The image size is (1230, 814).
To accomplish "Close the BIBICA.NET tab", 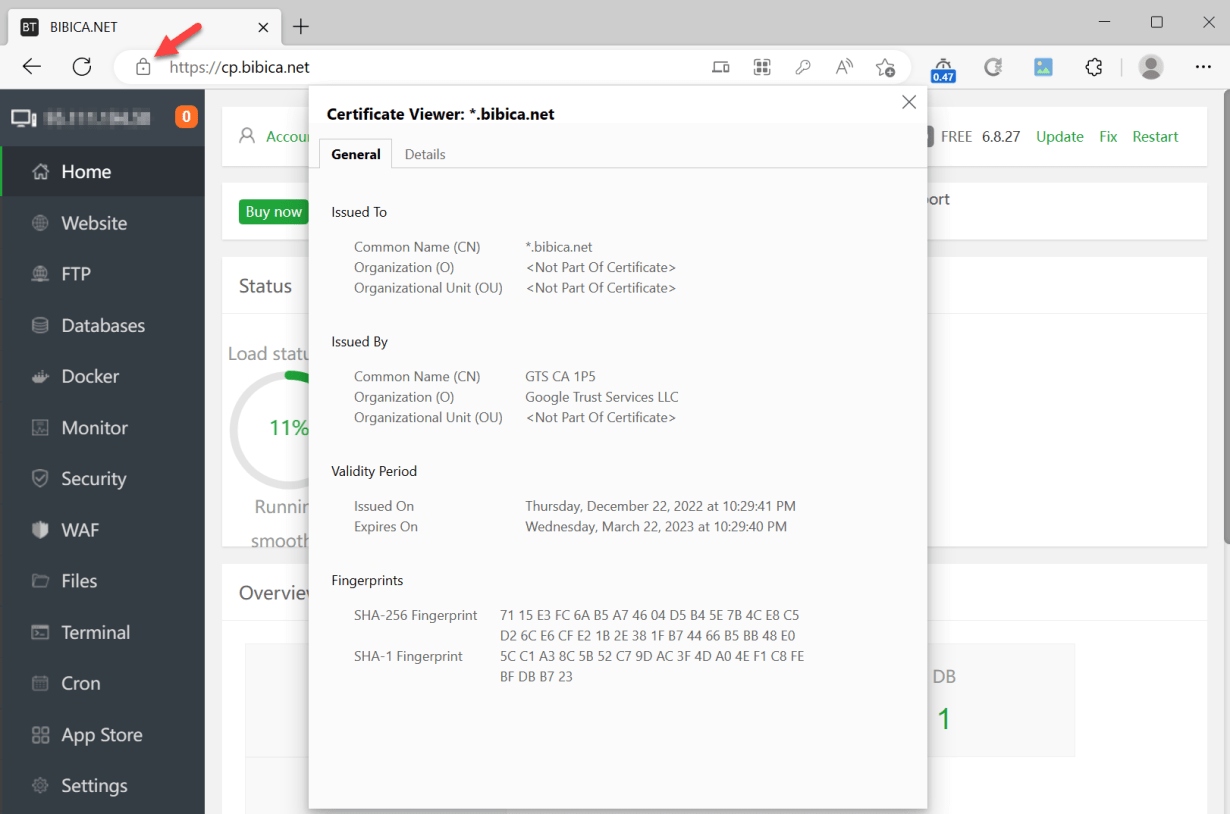I will [264, 27].
